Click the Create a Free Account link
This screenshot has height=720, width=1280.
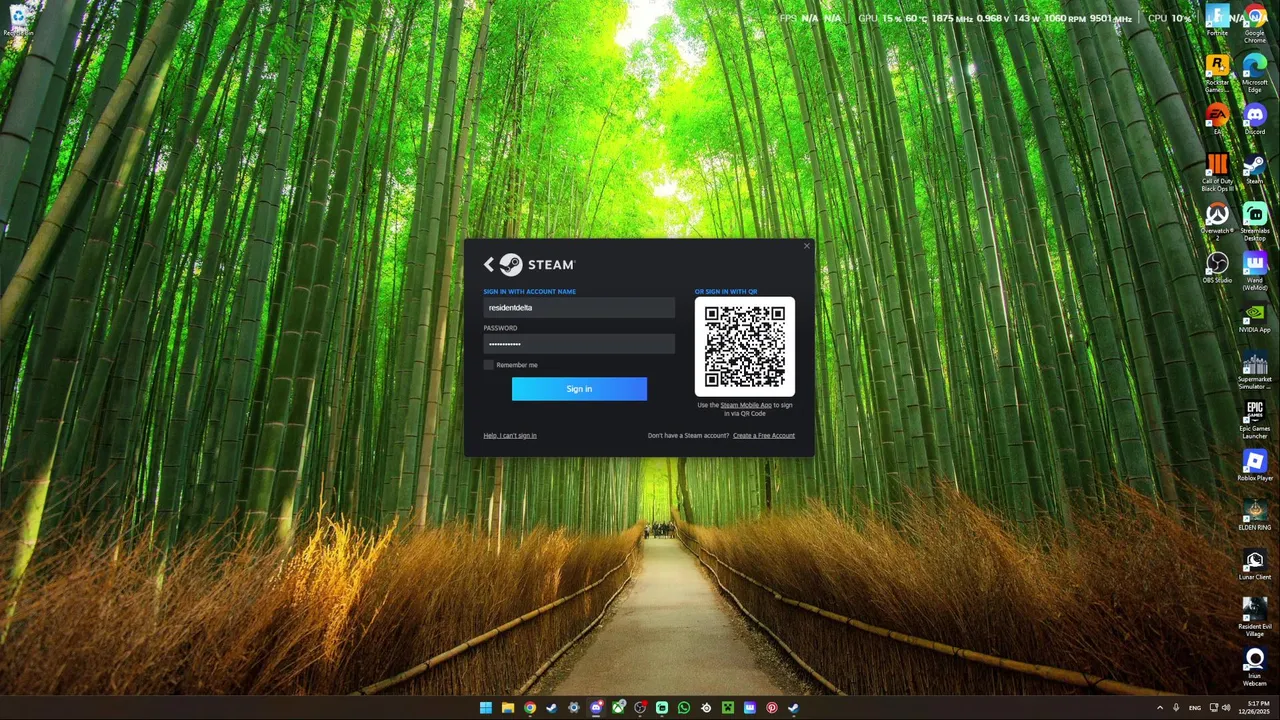tap(764, 435)
